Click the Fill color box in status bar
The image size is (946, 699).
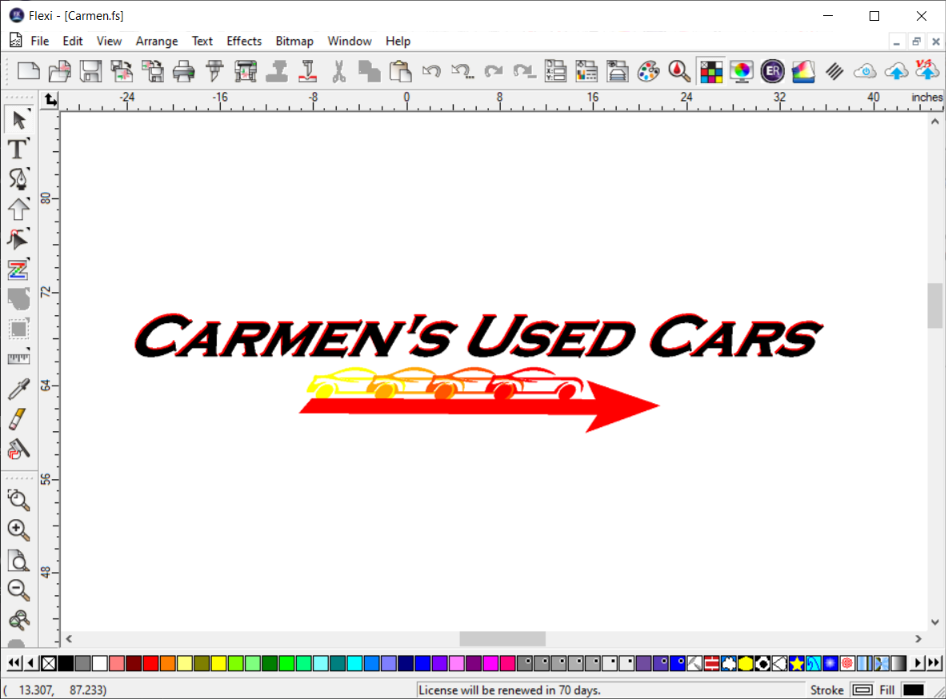pos(913,690)
